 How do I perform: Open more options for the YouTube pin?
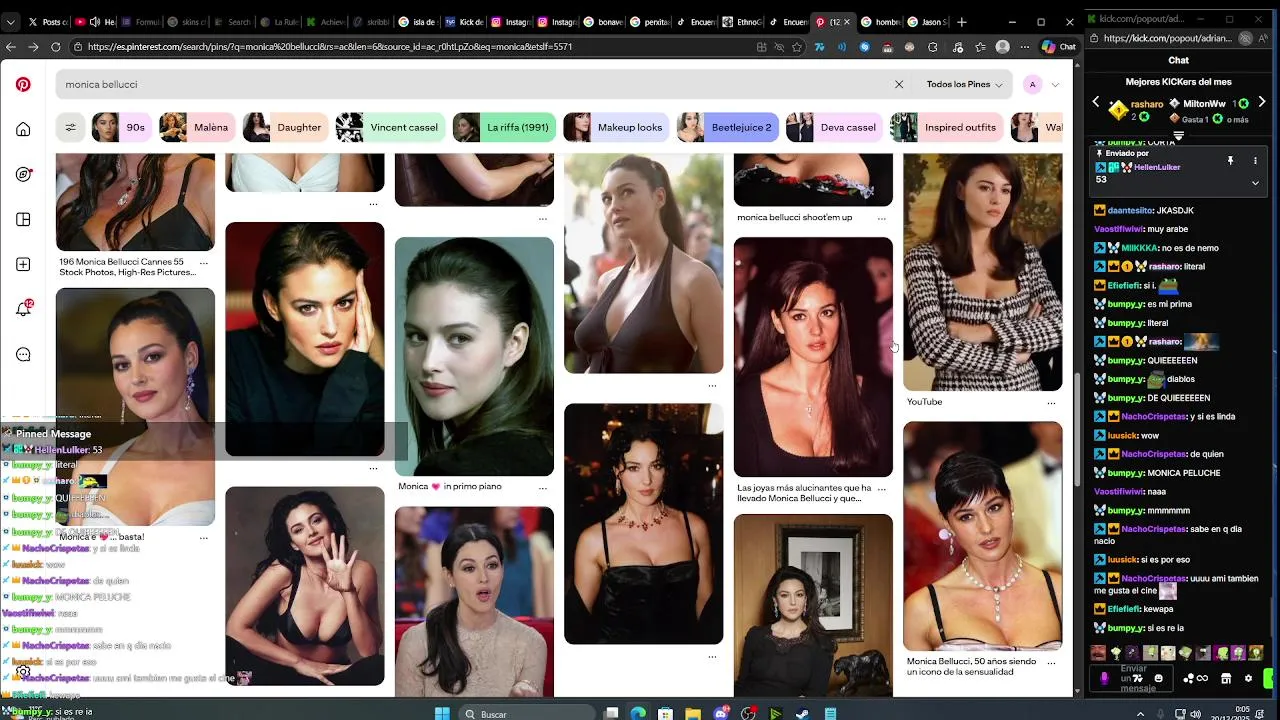1051,402
